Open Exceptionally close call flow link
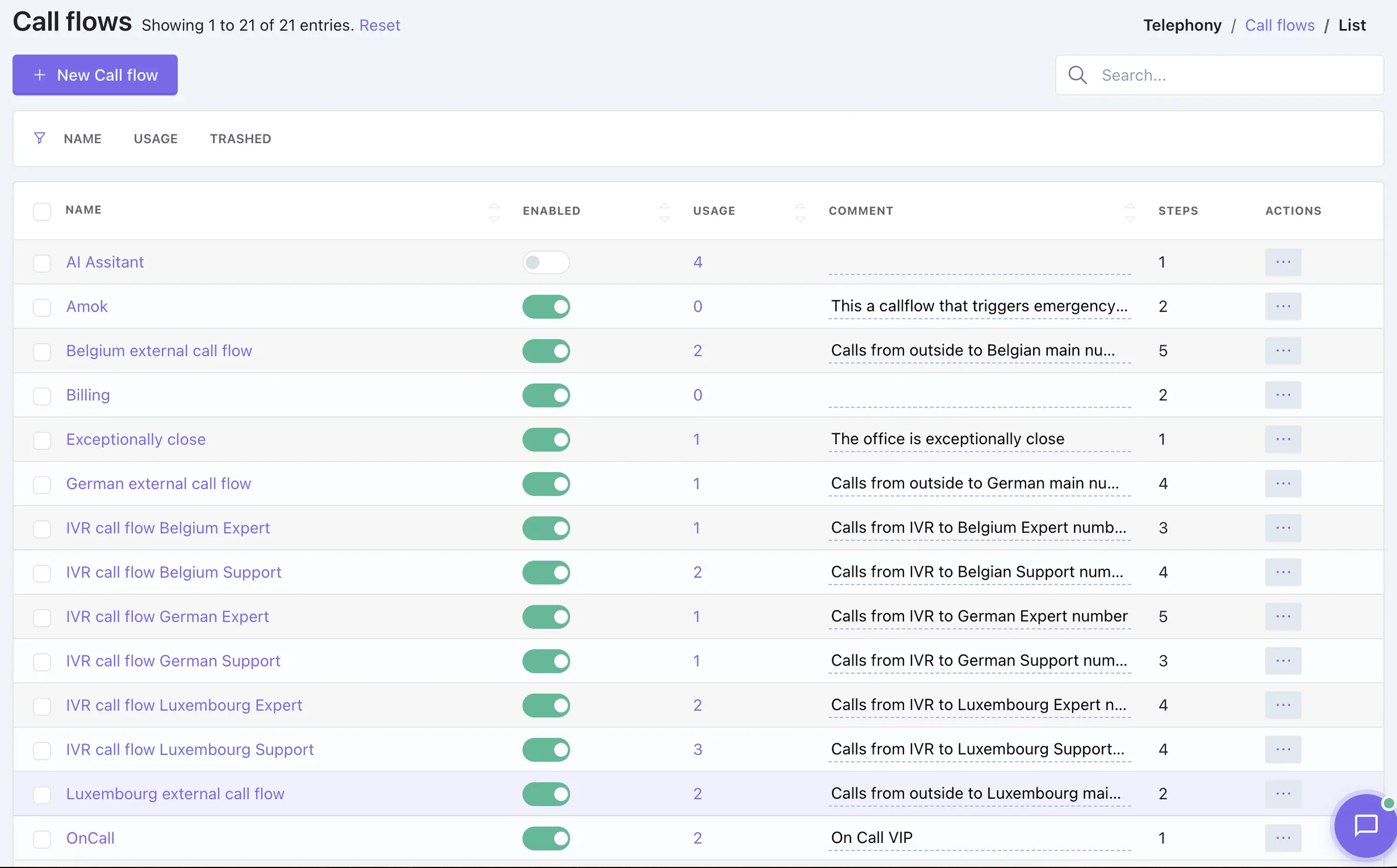1397x868 pixels. click(136, 439)
